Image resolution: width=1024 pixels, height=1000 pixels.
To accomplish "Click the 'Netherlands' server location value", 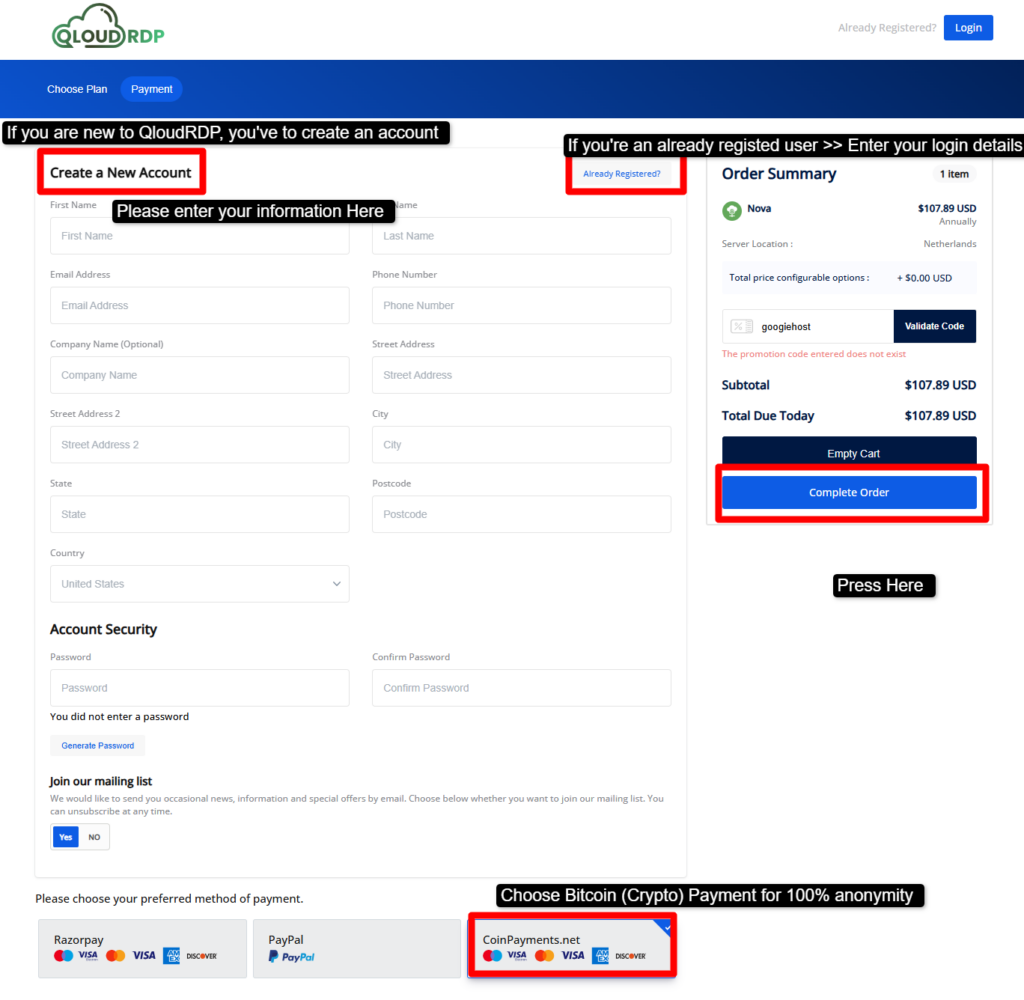I will [950, 244].
